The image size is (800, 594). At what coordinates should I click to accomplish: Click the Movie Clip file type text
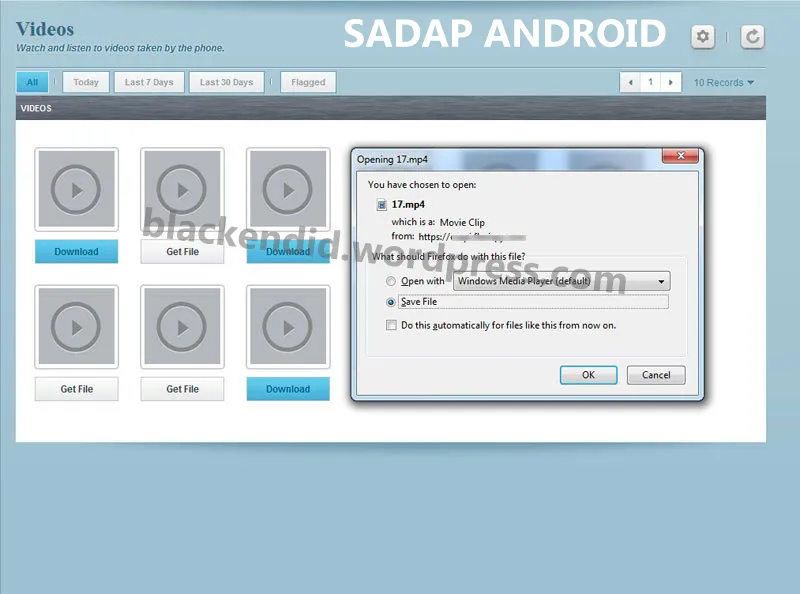coord(462,222)
